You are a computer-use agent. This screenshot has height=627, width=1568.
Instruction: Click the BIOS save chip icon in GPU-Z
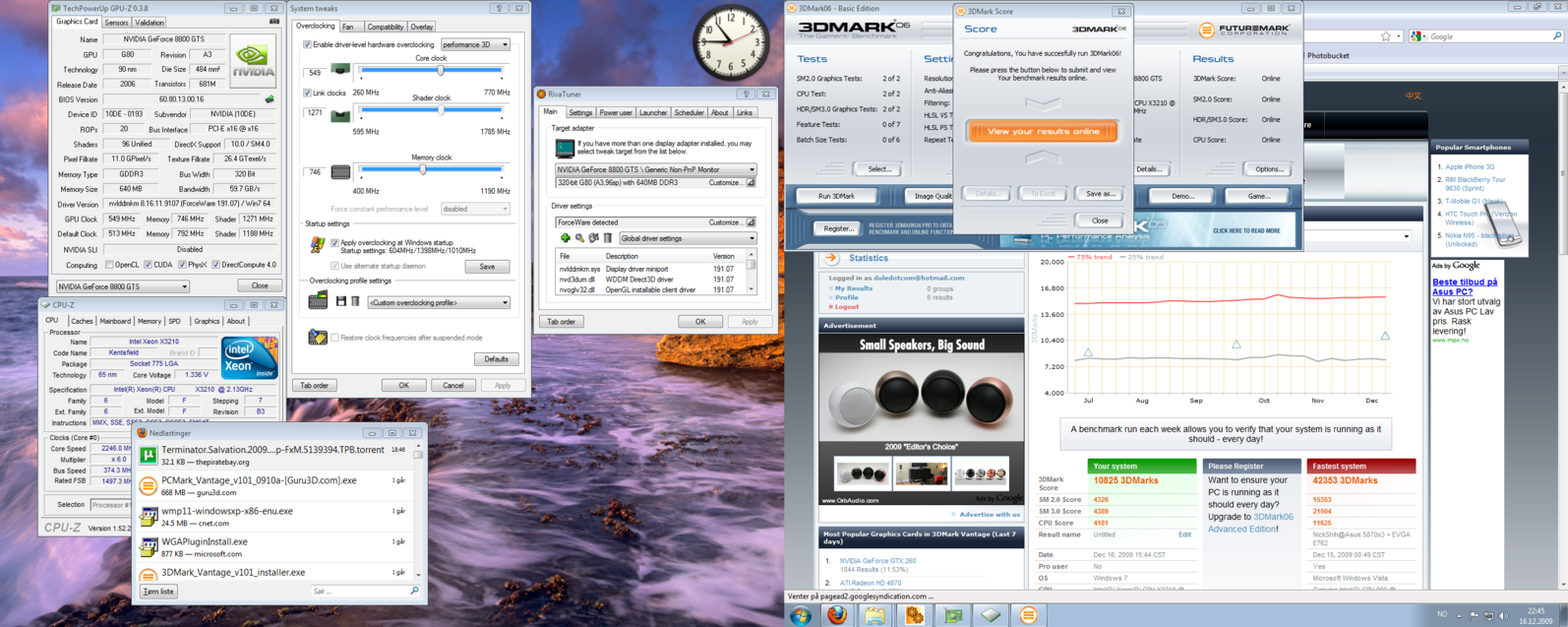[270, 99]
